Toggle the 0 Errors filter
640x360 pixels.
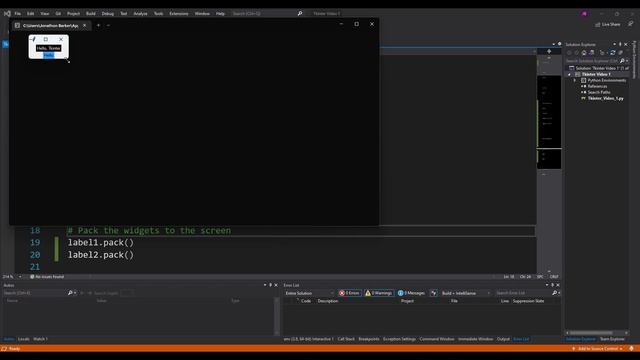[349, 293]
